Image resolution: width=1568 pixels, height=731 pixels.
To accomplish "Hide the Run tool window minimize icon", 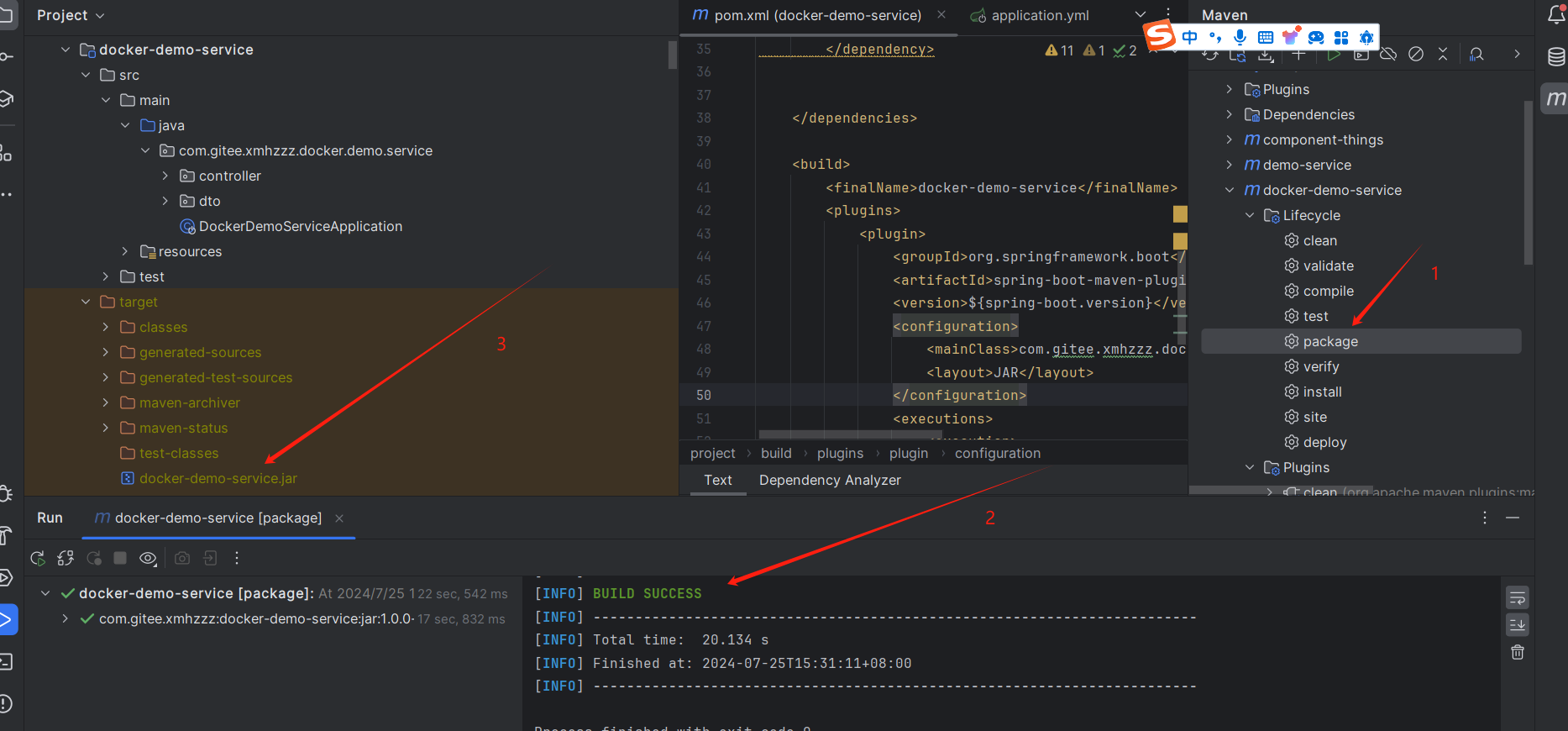I will tap(1513, 518).
